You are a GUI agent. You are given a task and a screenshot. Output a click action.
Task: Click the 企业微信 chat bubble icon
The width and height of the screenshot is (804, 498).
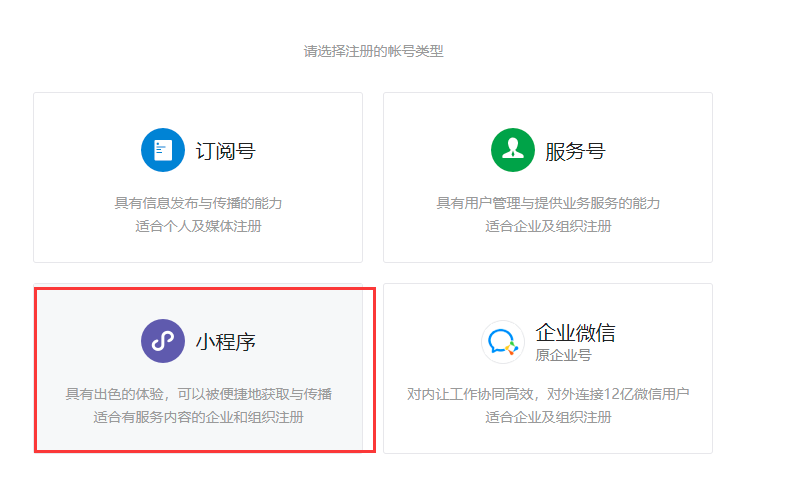502,342
